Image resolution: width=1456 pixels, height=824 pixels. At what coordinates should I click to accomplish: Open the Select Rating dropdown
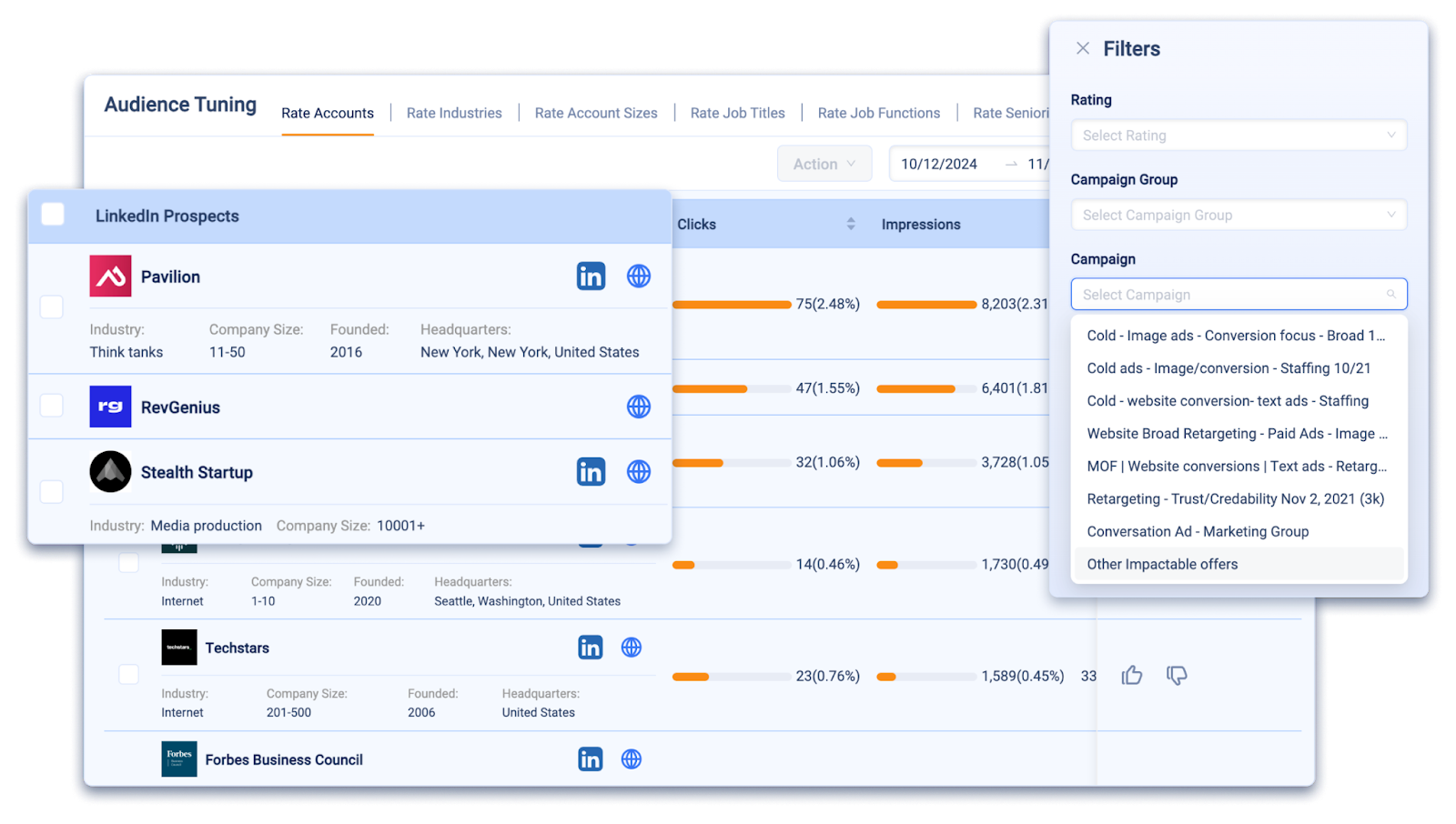pyautogui.click(x=1239, y=136)
